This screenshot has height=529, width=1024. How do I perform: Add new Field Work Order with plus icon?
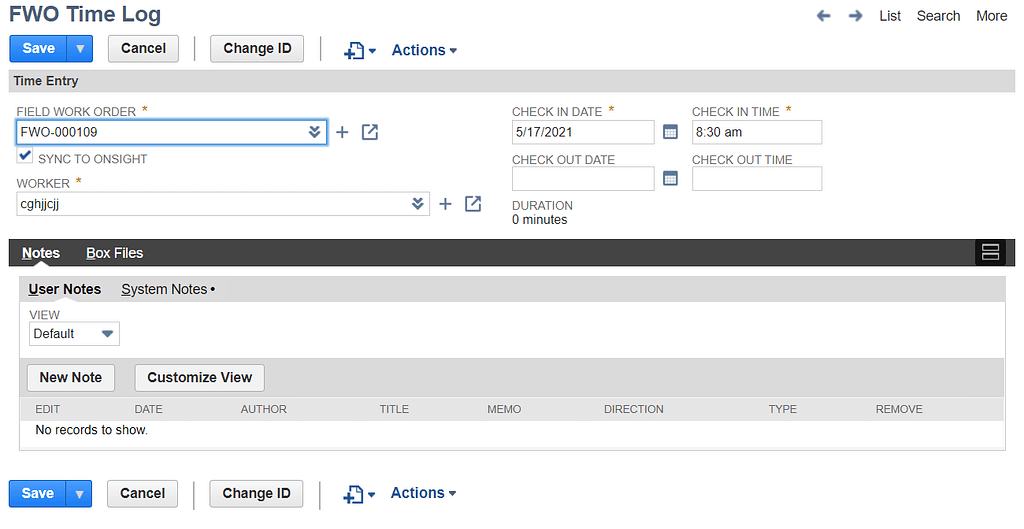(342, 133)
